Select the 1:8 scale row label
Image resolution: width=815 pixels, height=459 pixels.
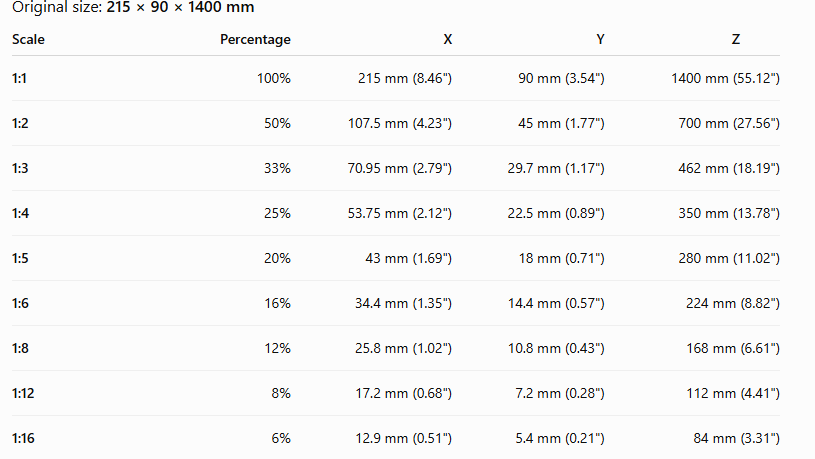(20, 348)
